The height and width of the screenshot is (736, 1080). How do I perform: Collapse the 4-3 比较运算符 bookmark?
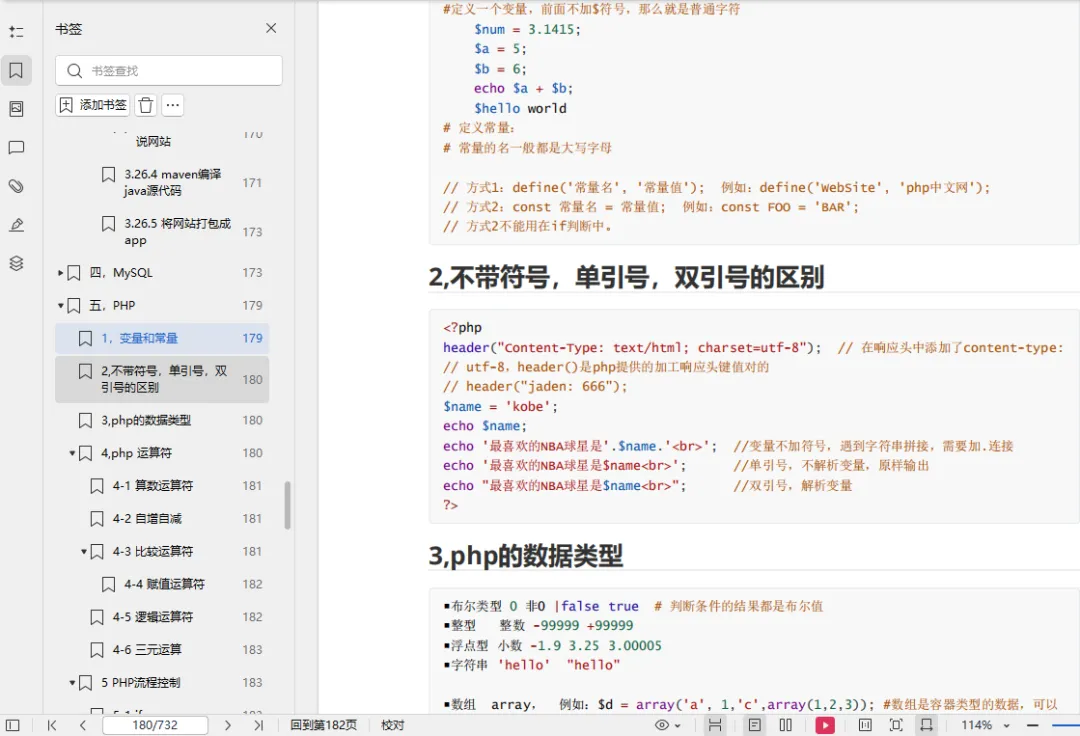pyautogui.click(x=84, y=551)
